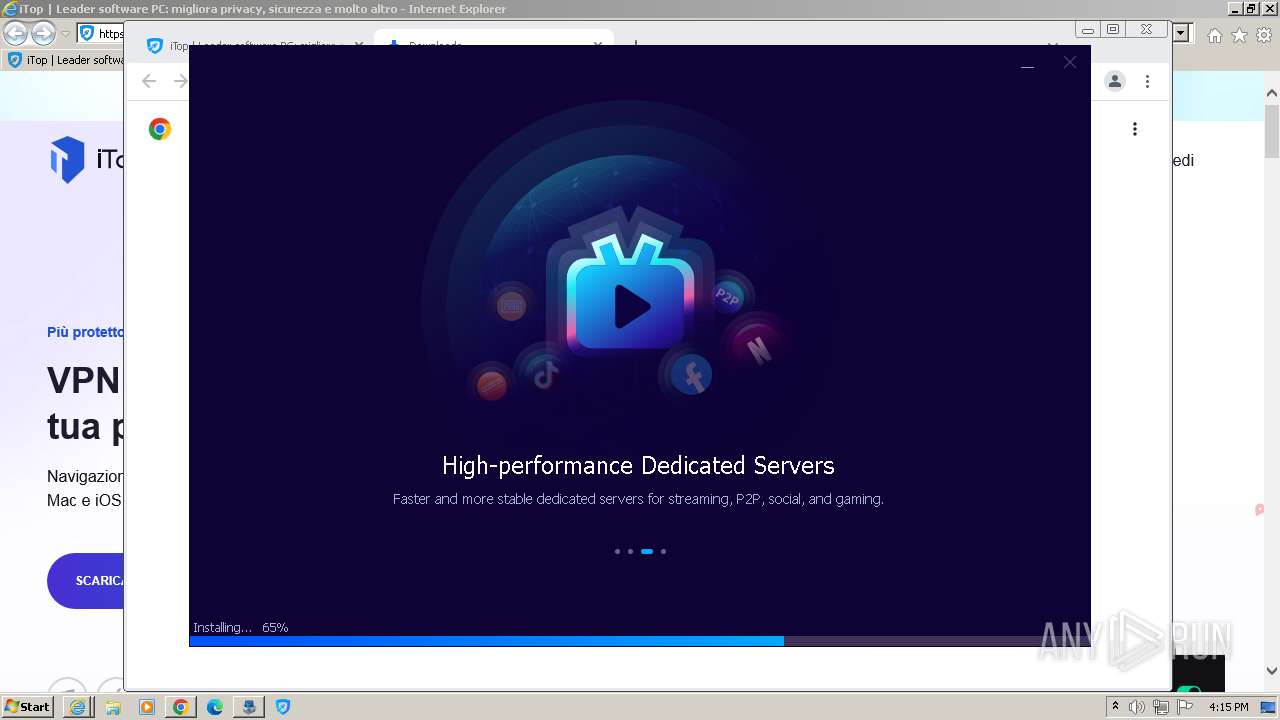This screenshot has width=1280, height=720.
Task: Open File Explorer from taskbar
Action: point(112,707)
